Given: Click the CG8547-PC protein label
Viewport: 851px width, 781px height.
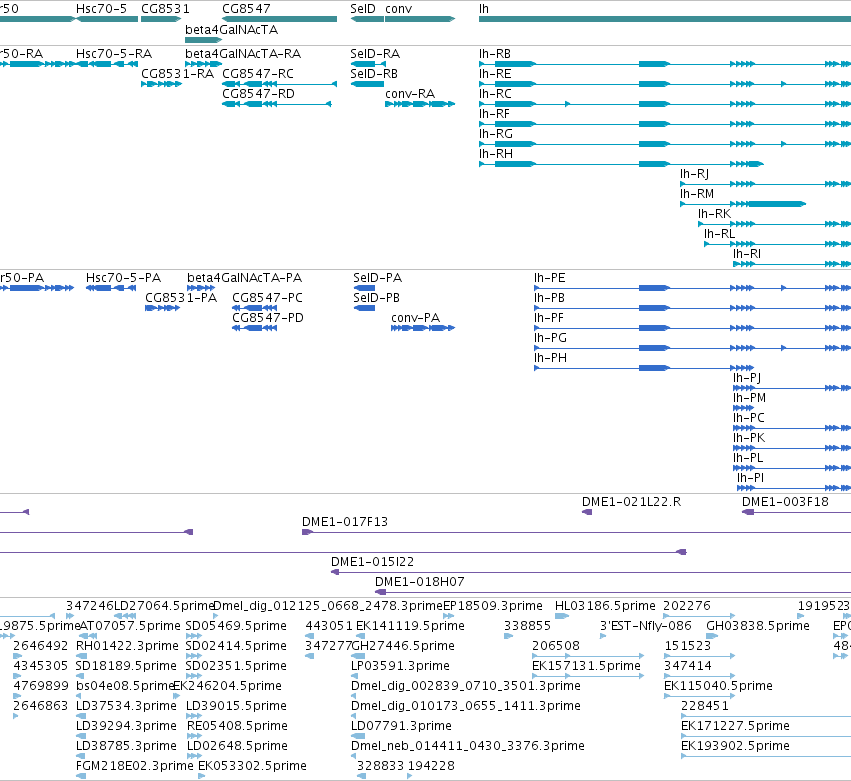Looking at the screenshot, I should click(267, 297).
